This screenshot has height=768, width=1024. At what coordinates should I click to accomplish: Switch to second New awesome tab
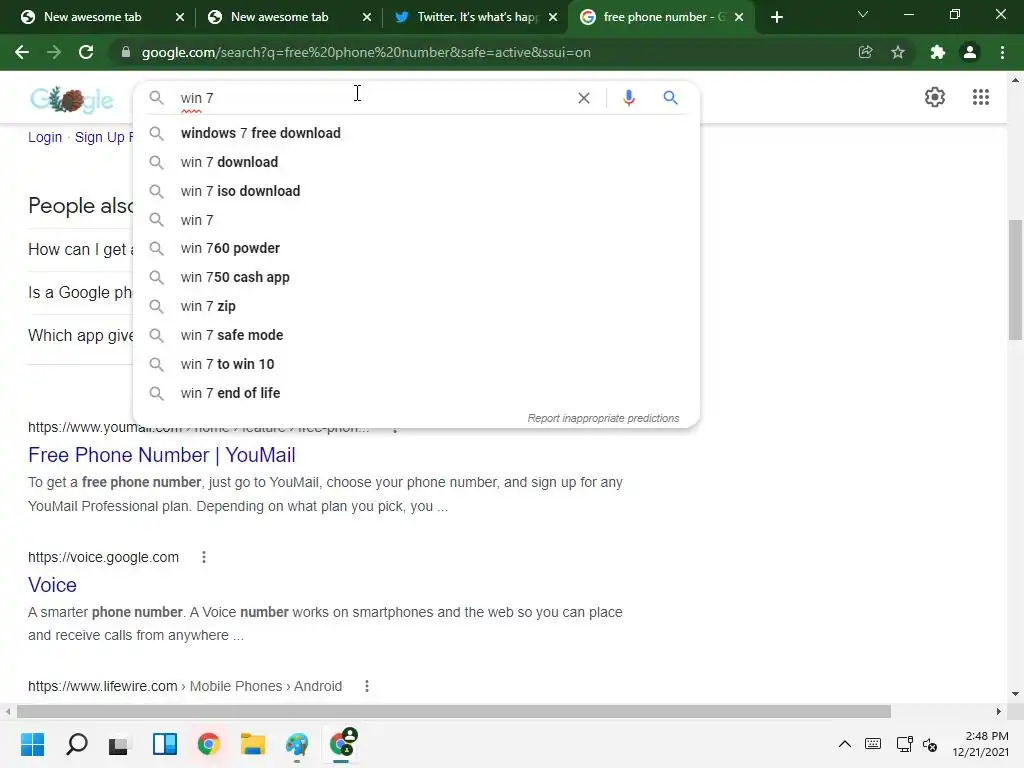click(279, 17)
